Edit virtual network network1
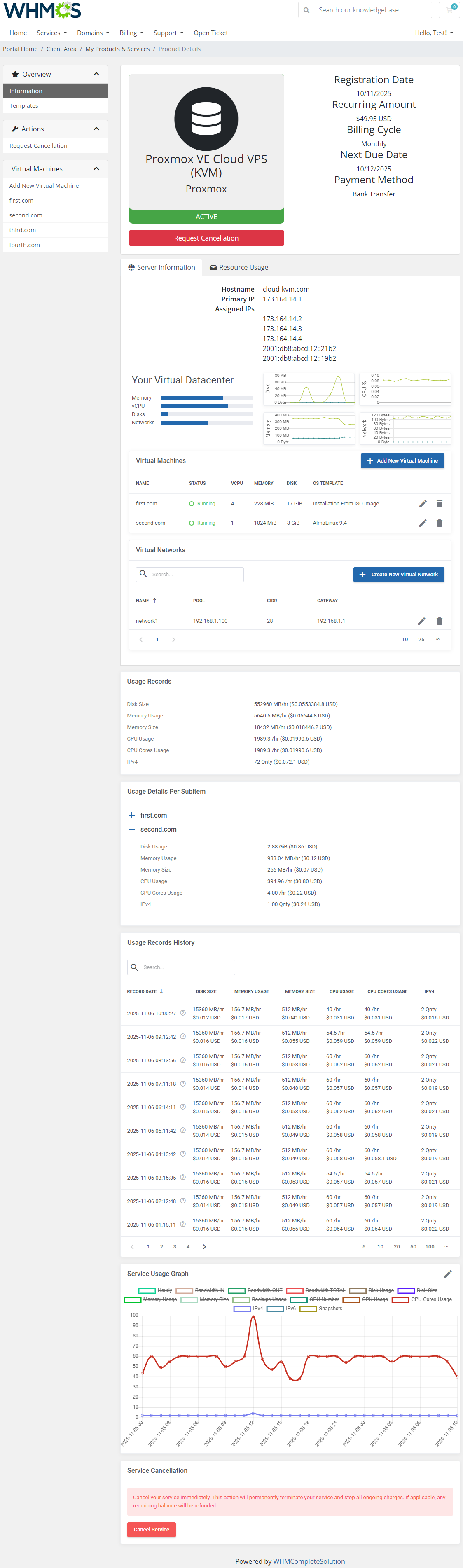463x1568 pixels. coord(422,622)
